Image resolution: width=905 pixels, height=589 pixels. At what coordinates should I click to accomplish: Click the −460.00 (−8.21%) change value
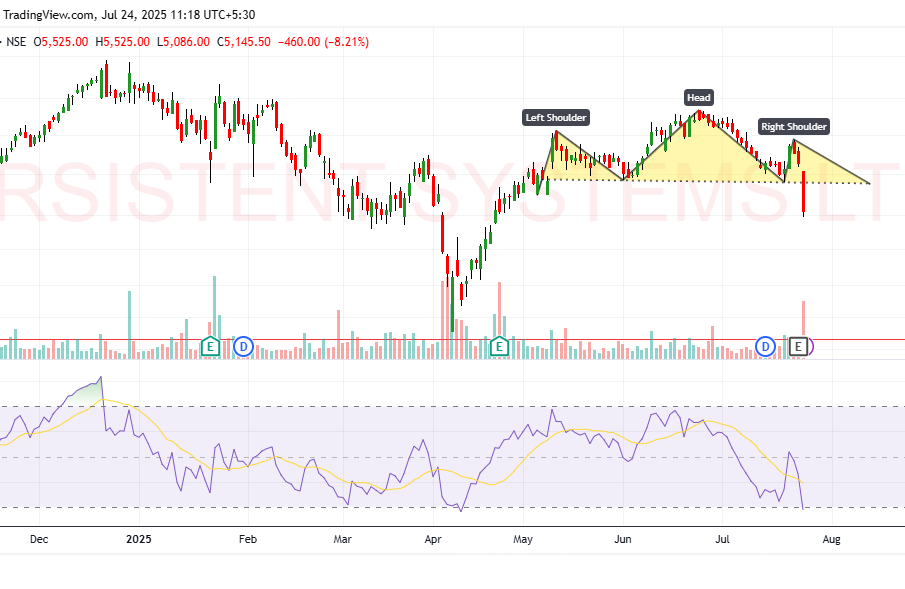[324, 41]
